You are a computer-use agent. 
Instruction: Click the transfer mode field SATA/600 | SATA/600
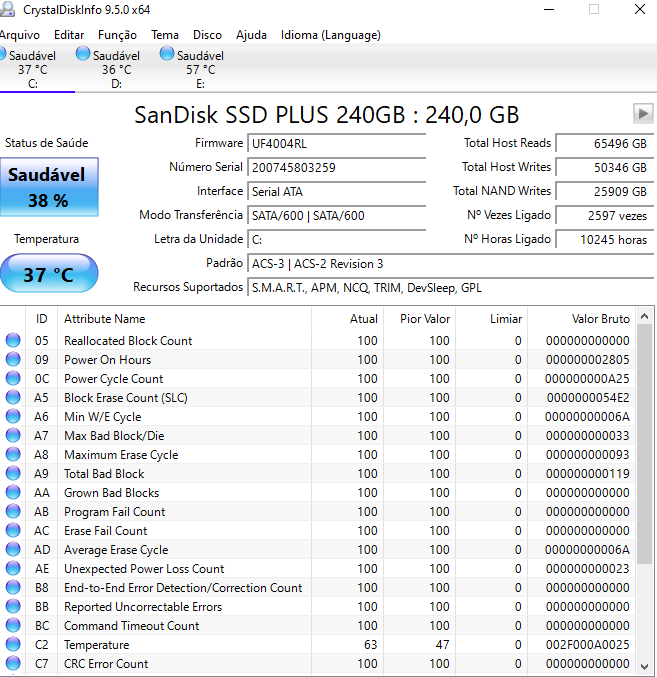tap(337, 215)
